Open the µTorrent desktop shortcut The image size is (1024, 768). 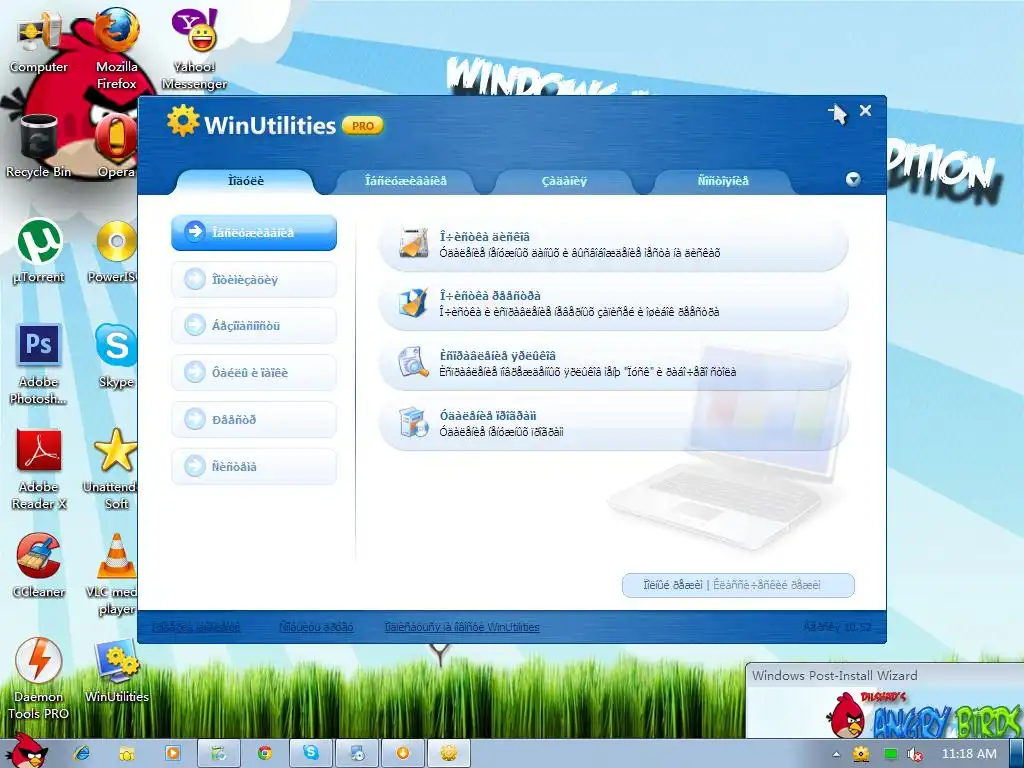(39, 251)
